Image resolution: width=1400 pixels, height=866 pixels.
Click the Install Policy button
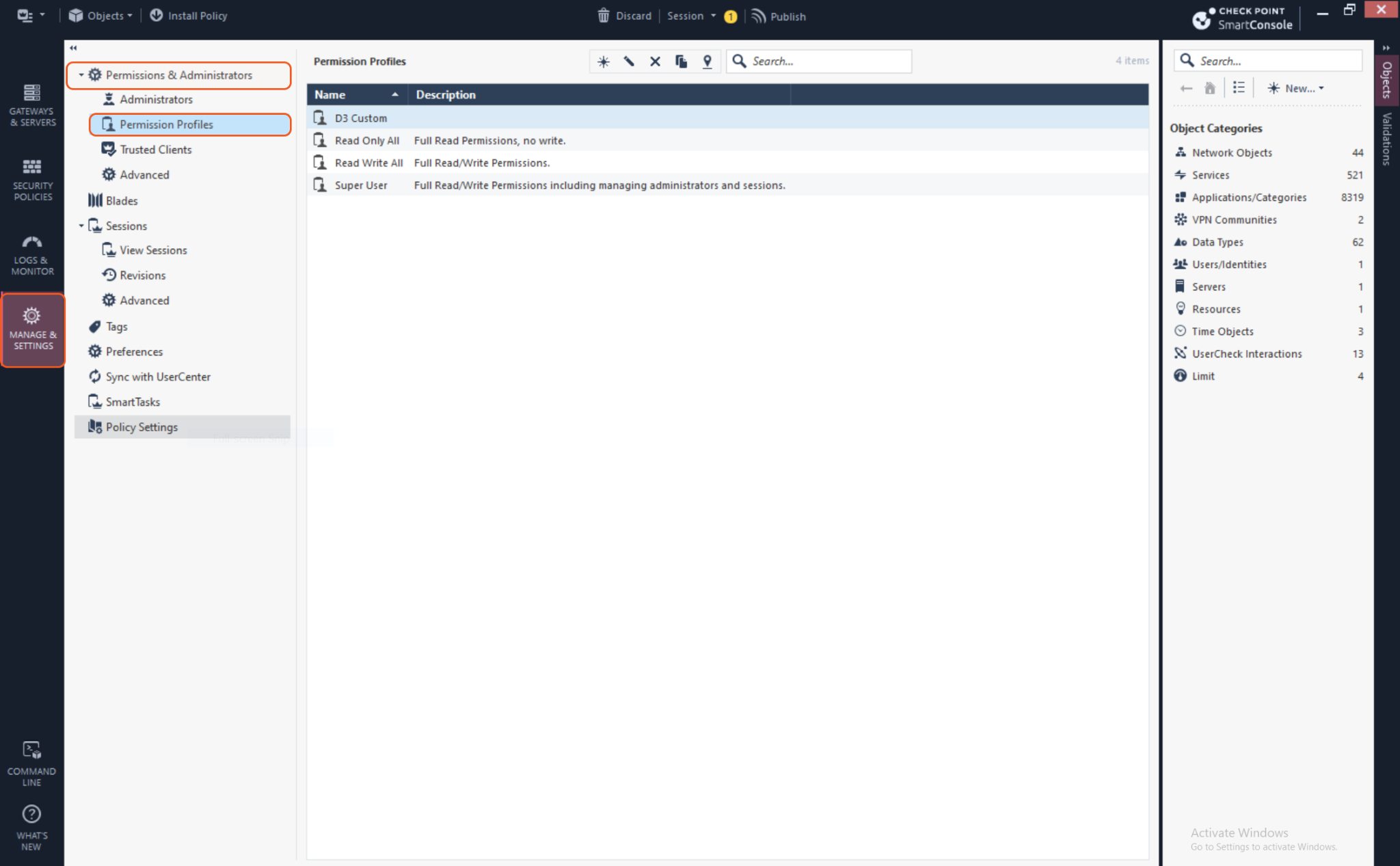tap(189, 16)
